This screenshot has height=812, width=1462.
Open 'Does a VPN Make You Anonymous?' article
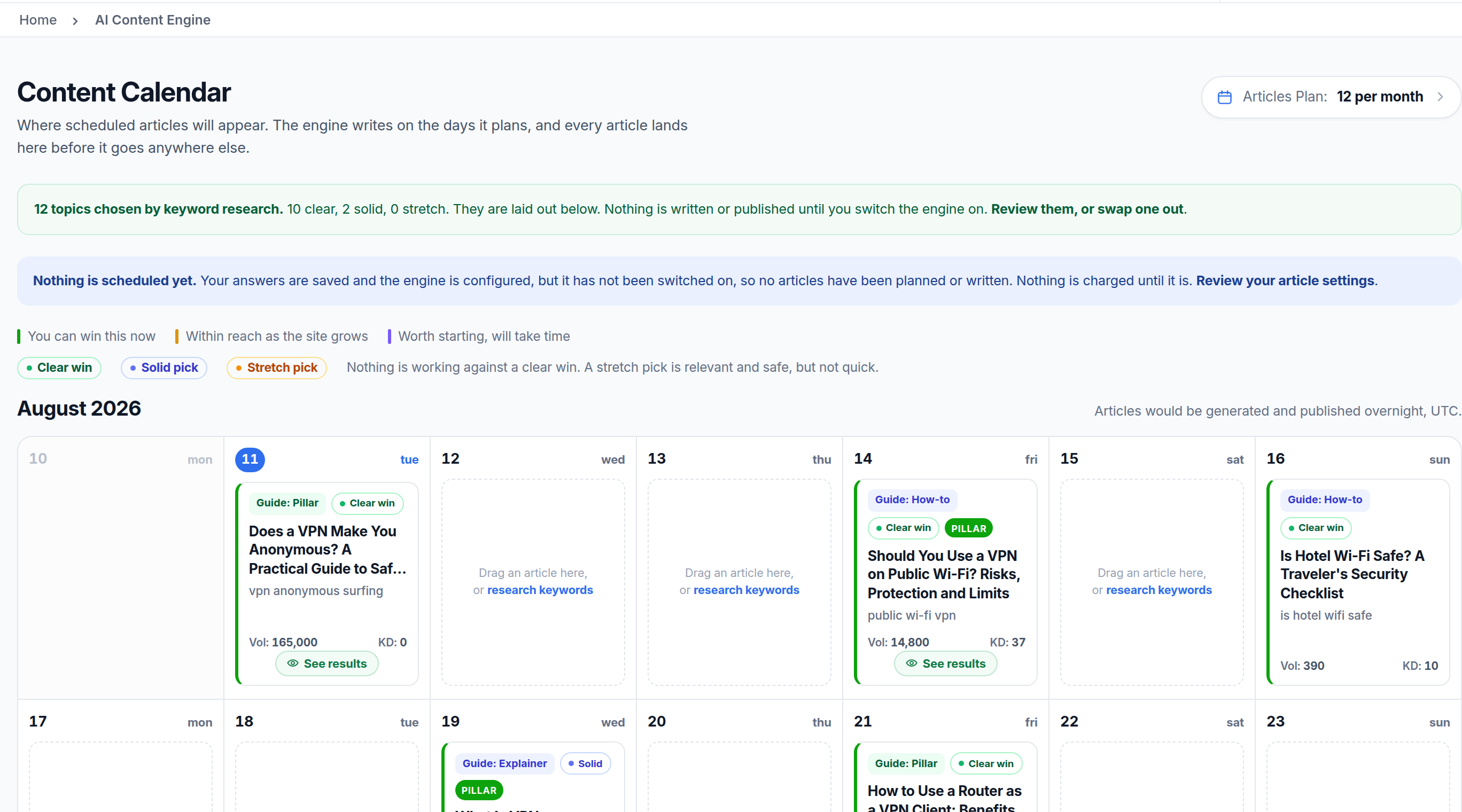[328, 549]
